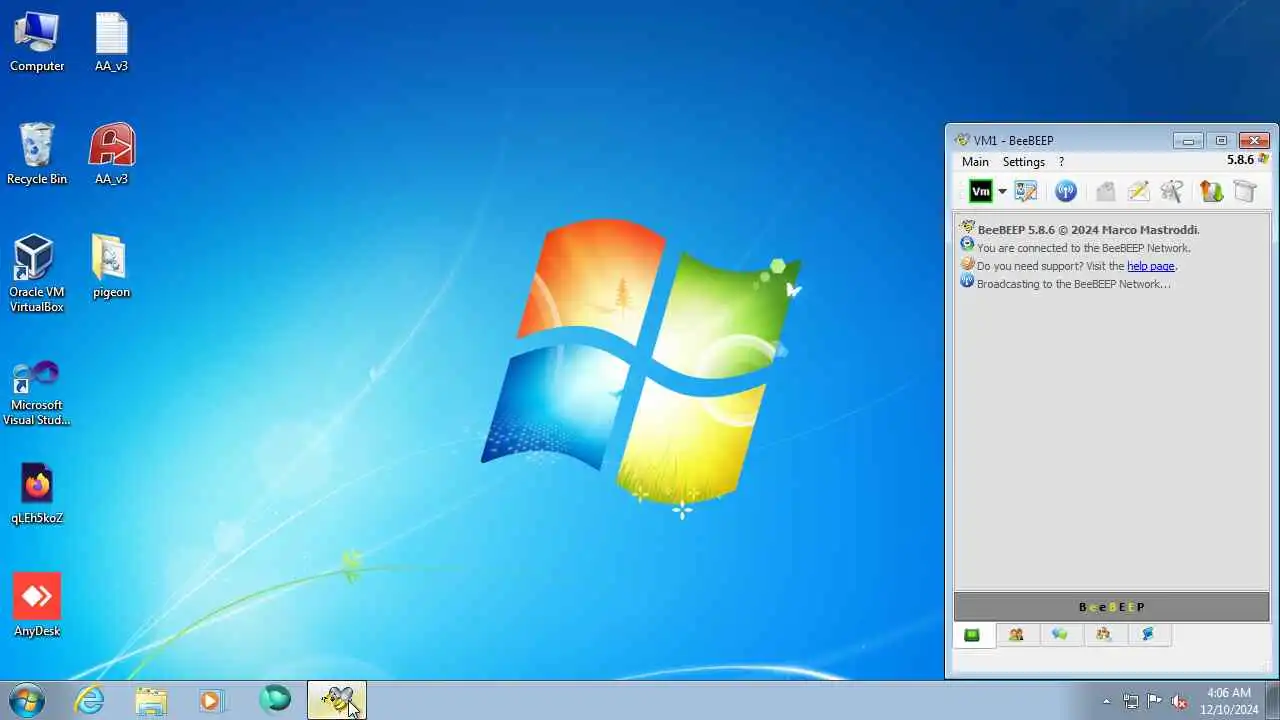Click 'BeeBEEP 5.8.6 © 2024 Marco Mastroddi' text
Screen dimensions: 1280x720
(x=1088, y=230)
